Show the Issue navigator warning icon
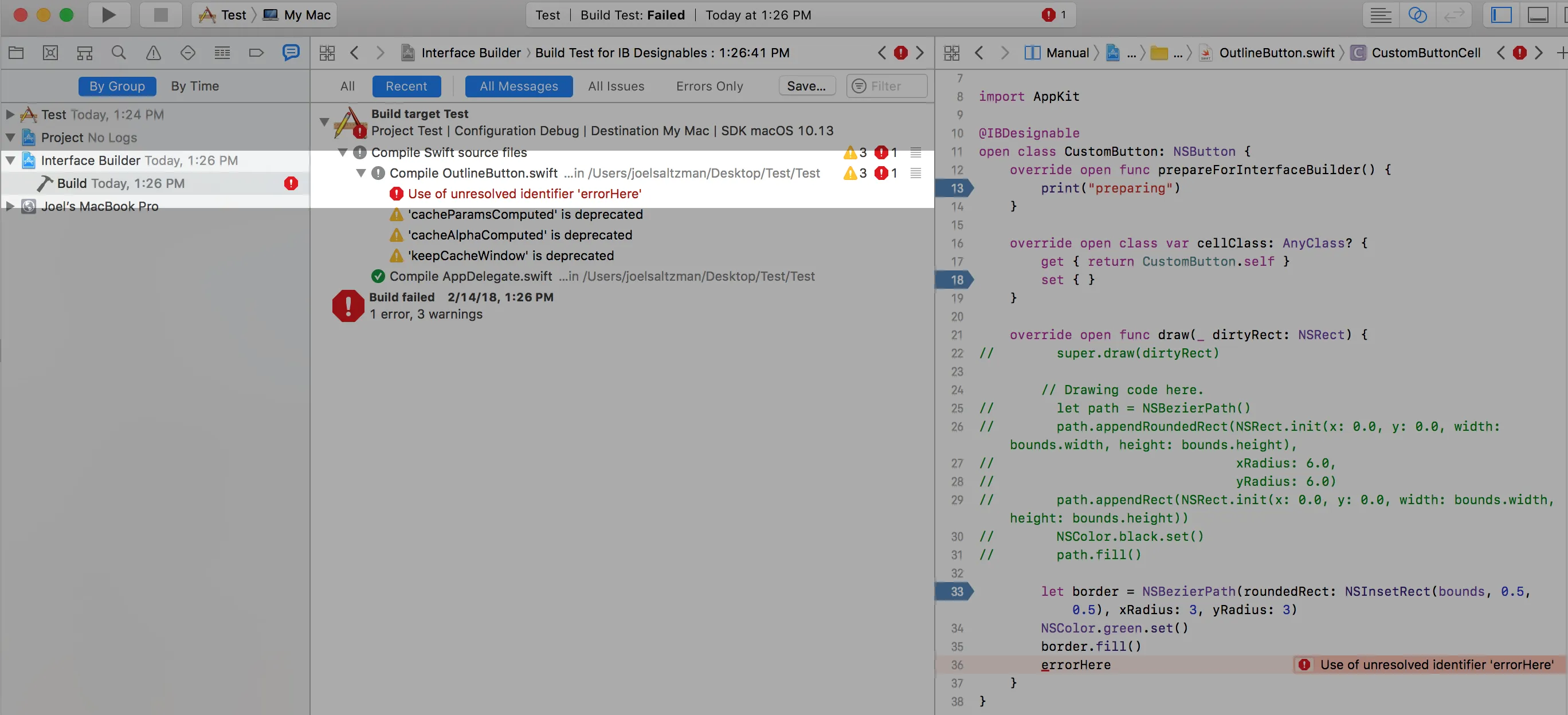The width and height of the screenshot is (1568, 715). coord(154,53)
